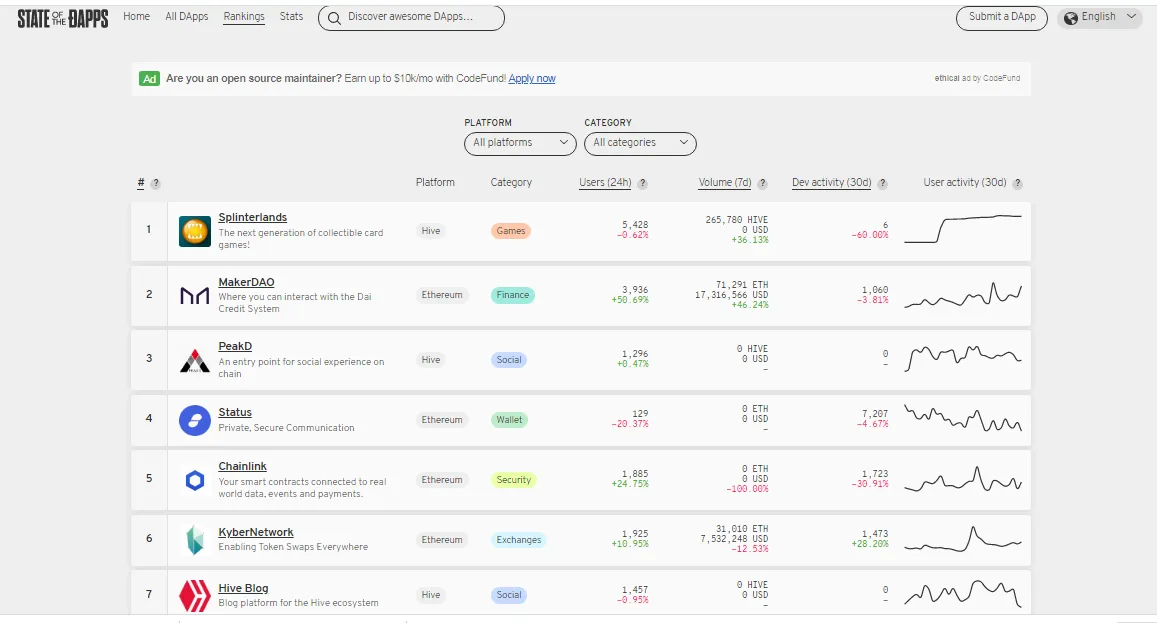Go to the Home page
The height and width of the screenshot is (623, 1157).
(x=137, y=16)
